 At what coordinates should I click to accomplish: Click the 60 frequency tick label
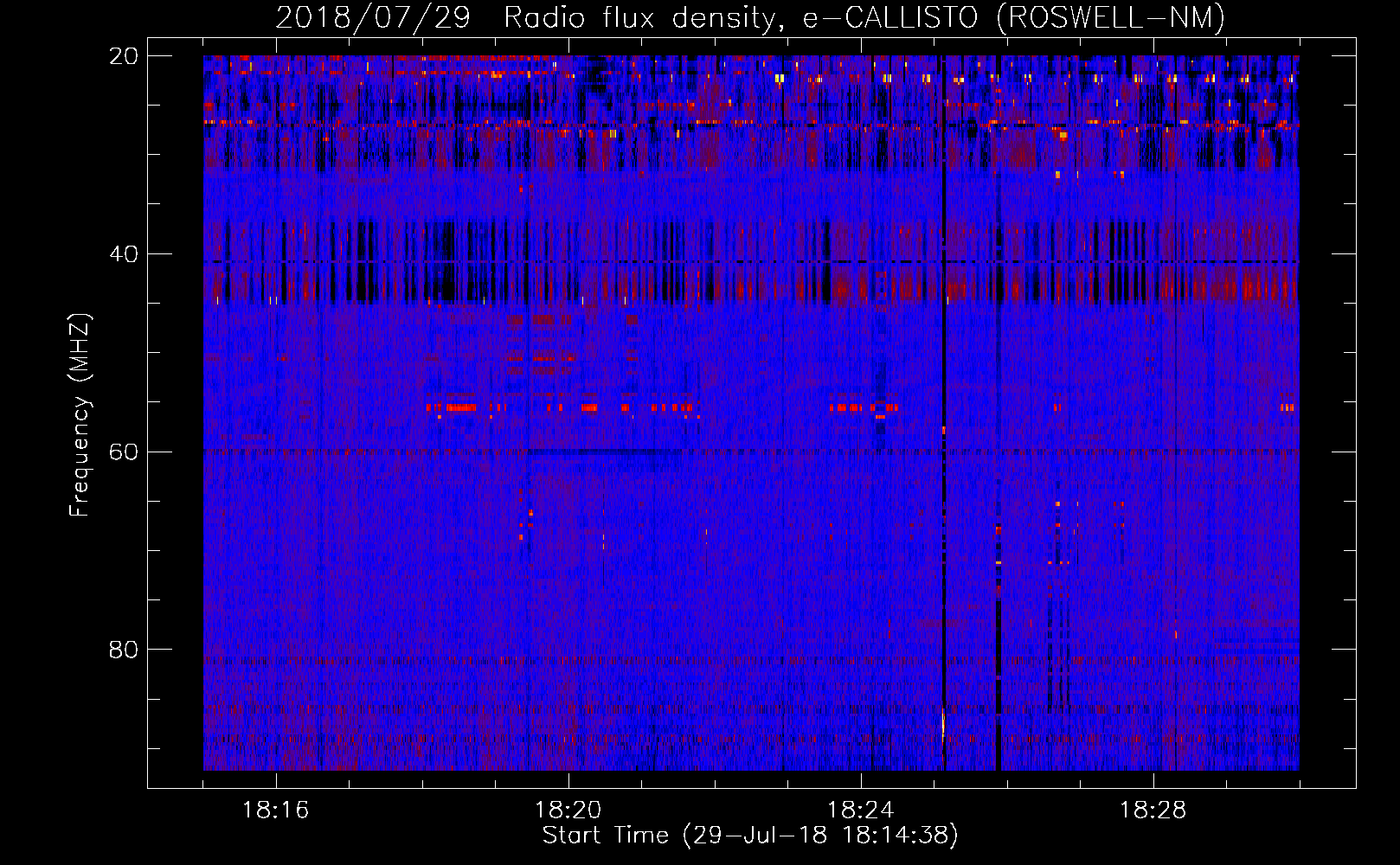tap(124, 452)
